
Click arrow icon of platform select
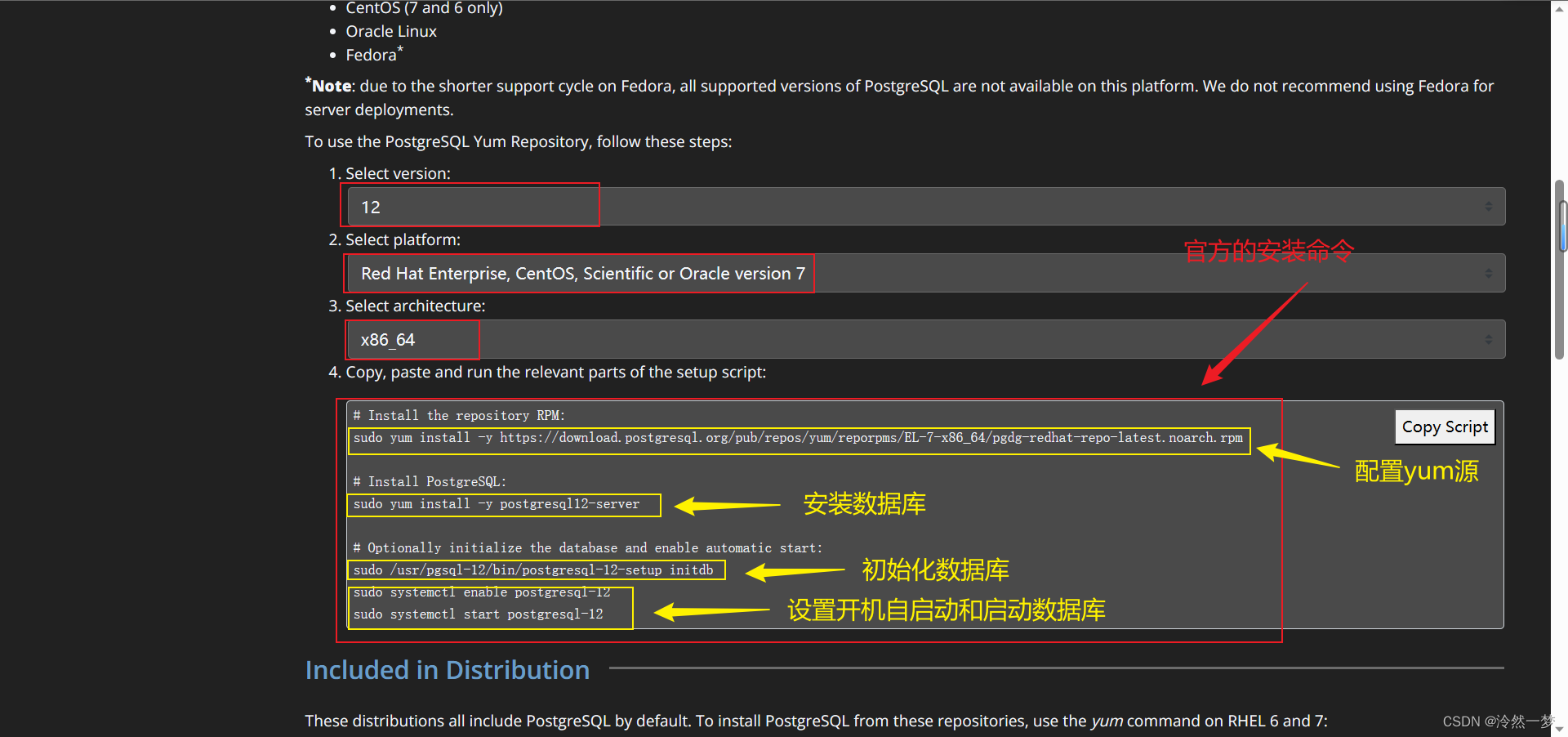(1488, 273)
